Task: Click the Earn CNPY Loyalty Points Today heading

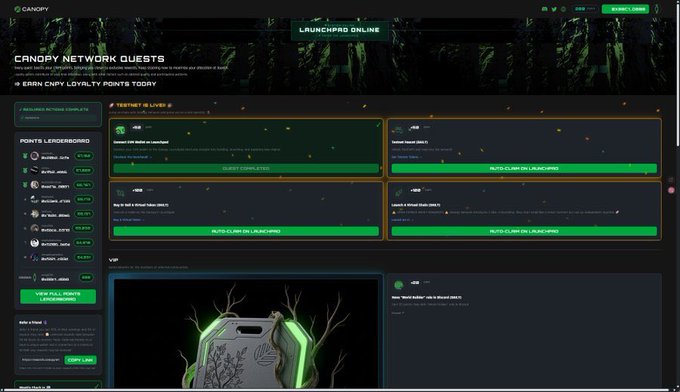Action: 85,84
